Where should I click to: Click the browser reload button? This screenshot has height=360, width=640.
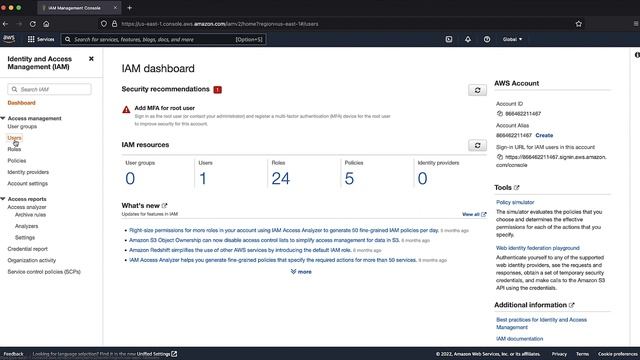point(33,24)
